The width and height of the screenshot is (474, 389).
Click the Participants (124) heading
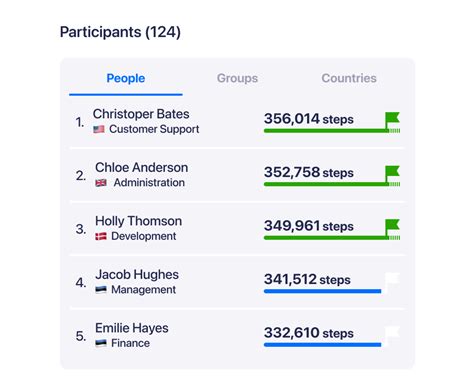click(x=120, y=32)
